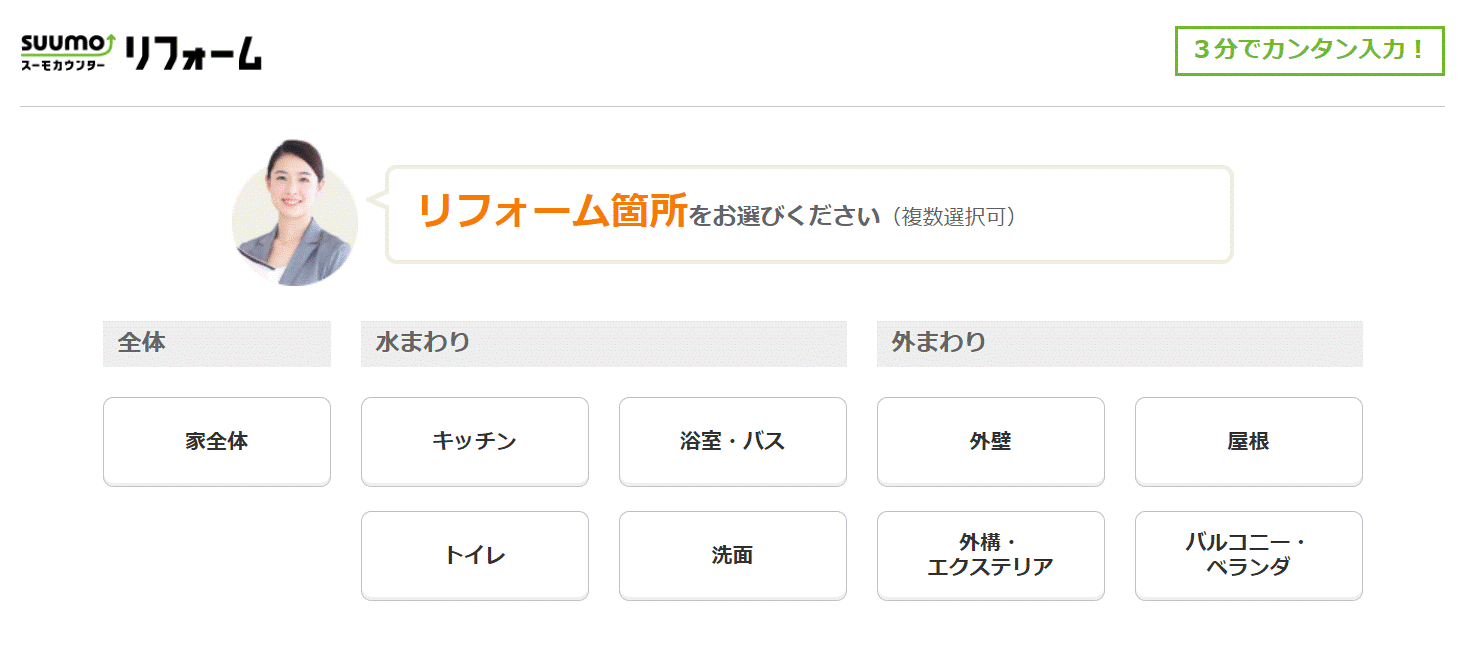Select the 外構・エクステリア option
1480x652 pixels.
click(991, 555)
